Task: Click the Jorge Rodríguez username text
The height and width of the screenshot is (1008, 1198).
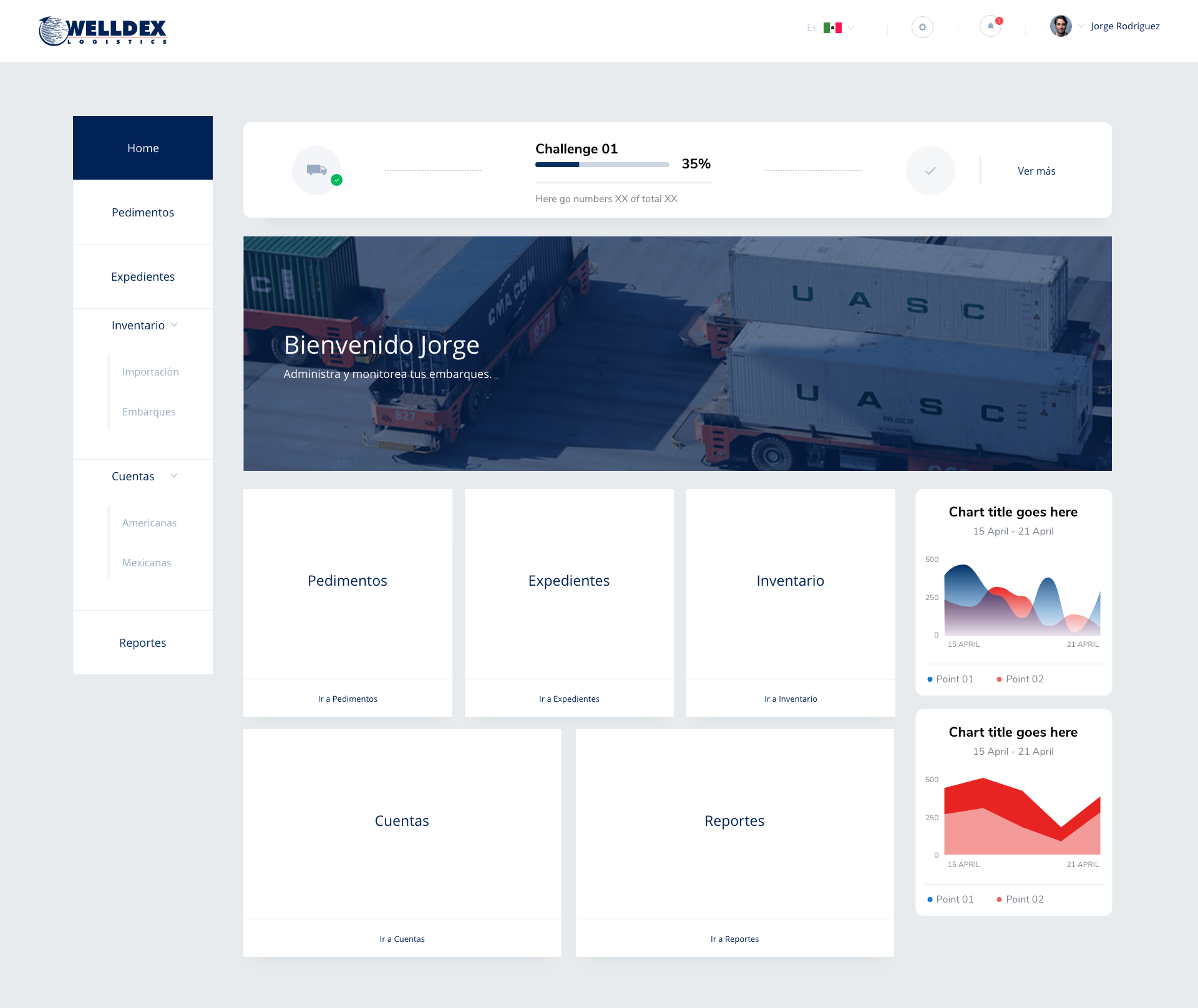Action: click(x=1125, y=26)
